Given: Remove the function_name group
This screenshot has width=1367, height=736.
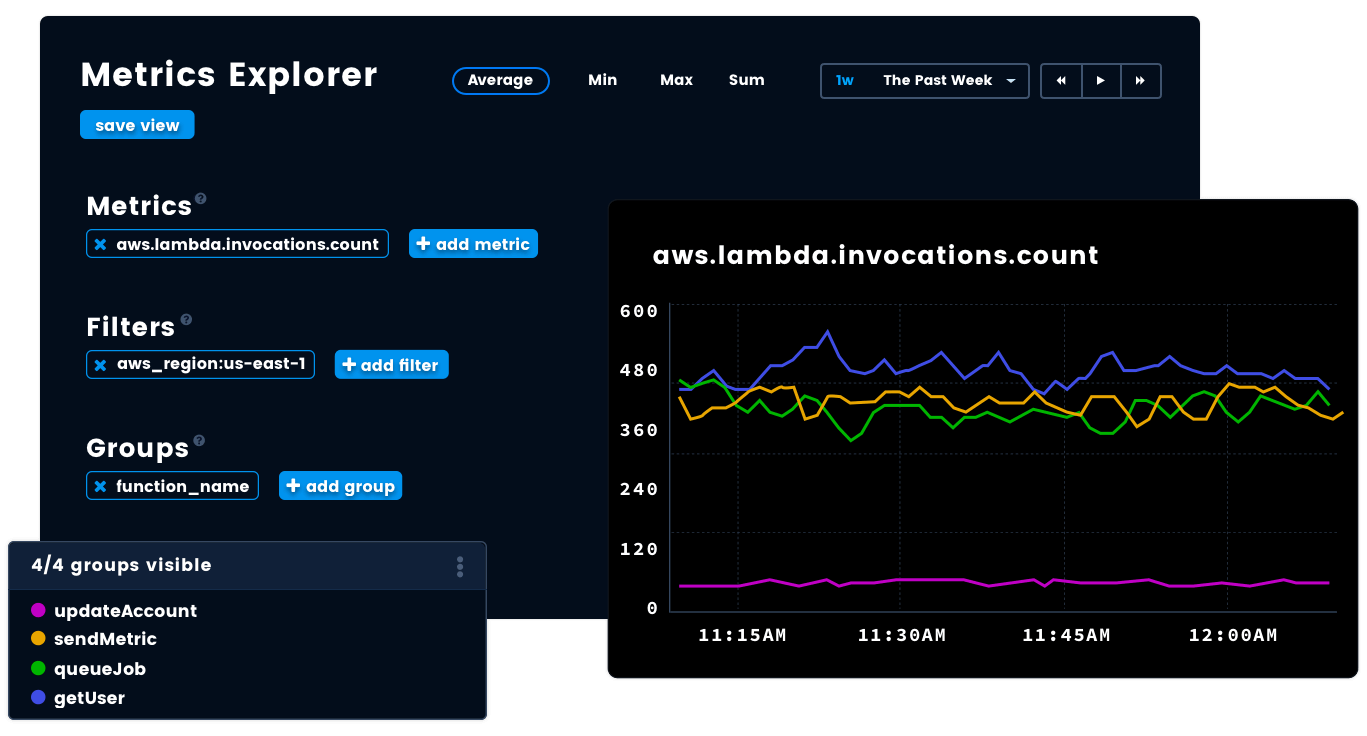Looking at the screenshot, I should pos(100,485).
